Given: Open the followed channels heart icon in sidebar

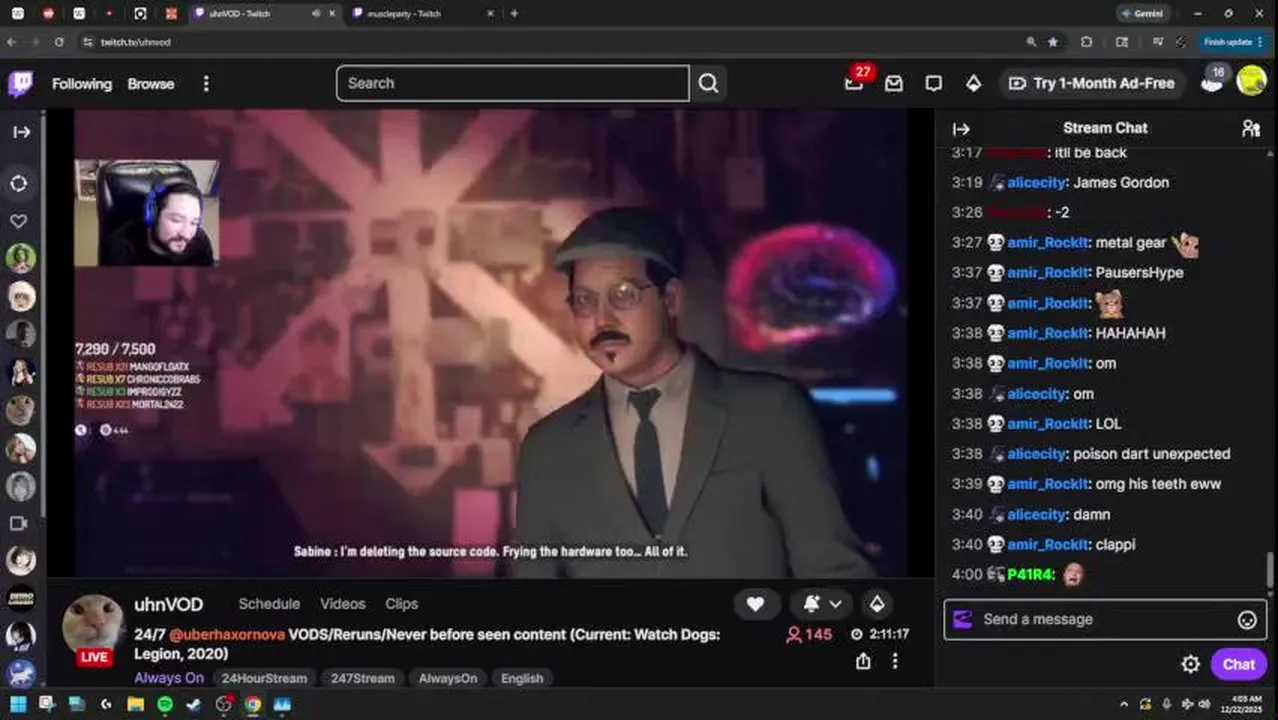Looking at the screenshot, I should [x=19, y=221].
